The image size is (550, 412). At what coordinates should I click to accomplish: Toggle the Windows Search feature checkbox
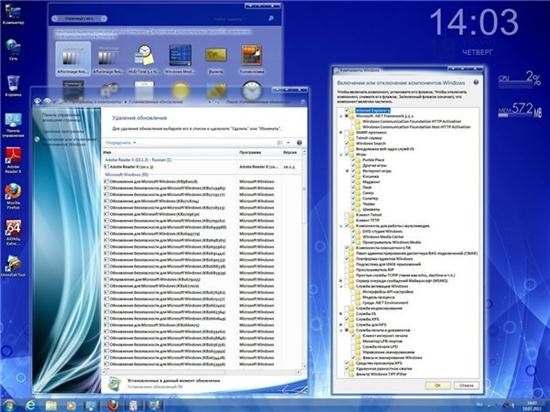click(347, 143)
